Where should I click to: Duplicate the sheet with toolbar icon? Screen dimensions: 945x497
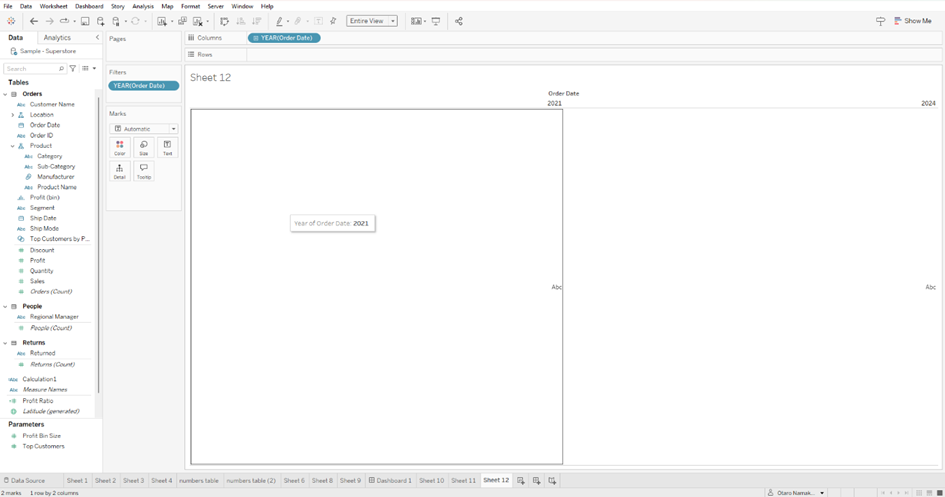(x=182, y=21)
